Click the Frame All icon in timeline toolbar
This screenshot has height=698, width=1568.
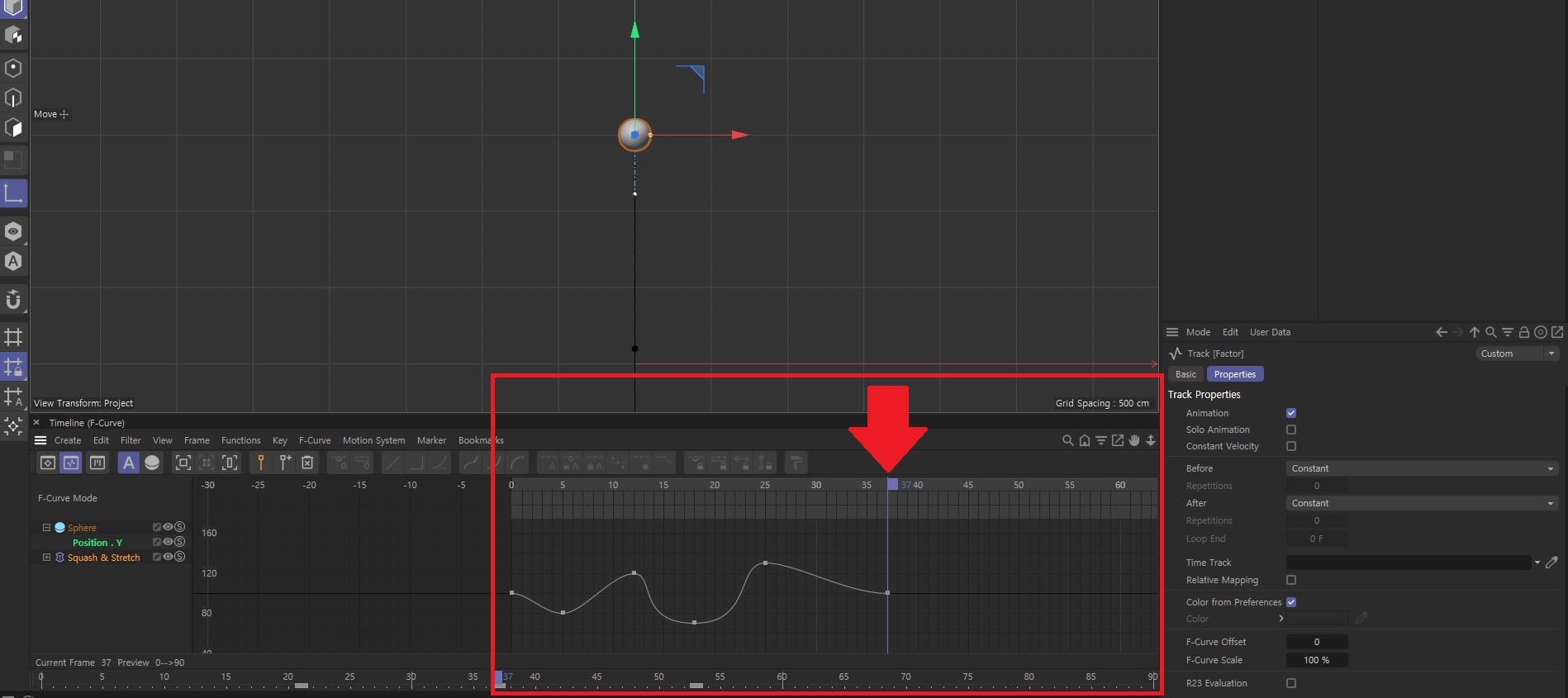coord(183,463)
